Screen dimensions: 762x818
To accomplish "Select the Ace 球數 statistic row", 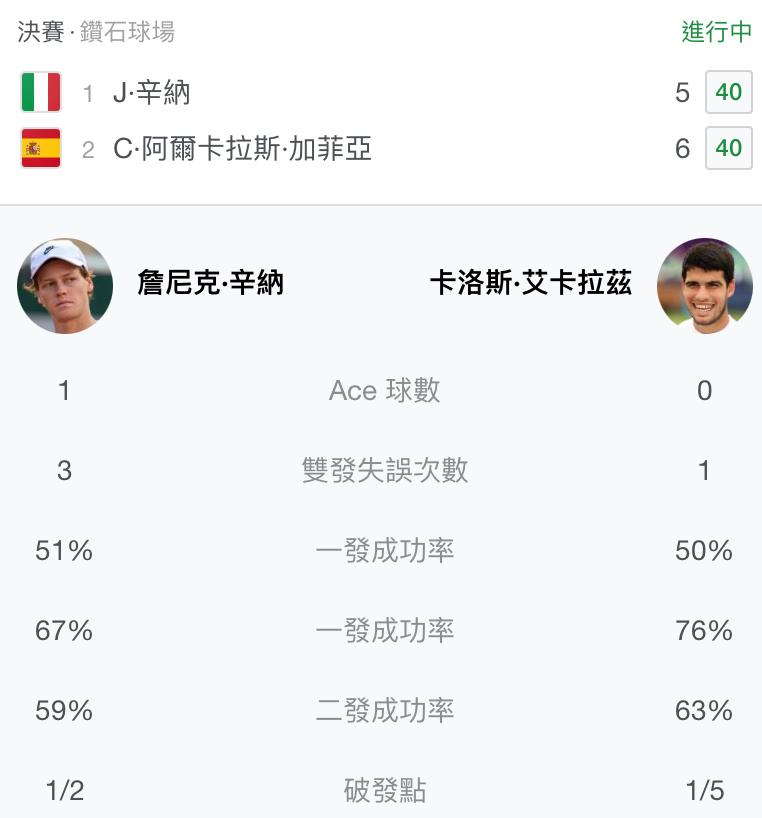I will tap(381, 390).
